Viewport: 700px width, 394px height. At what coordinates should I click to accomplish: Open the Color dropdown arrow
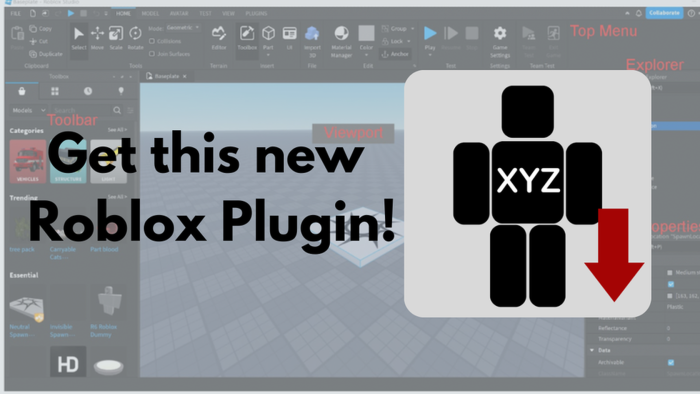pyautogui.click(x=367, y=55)
